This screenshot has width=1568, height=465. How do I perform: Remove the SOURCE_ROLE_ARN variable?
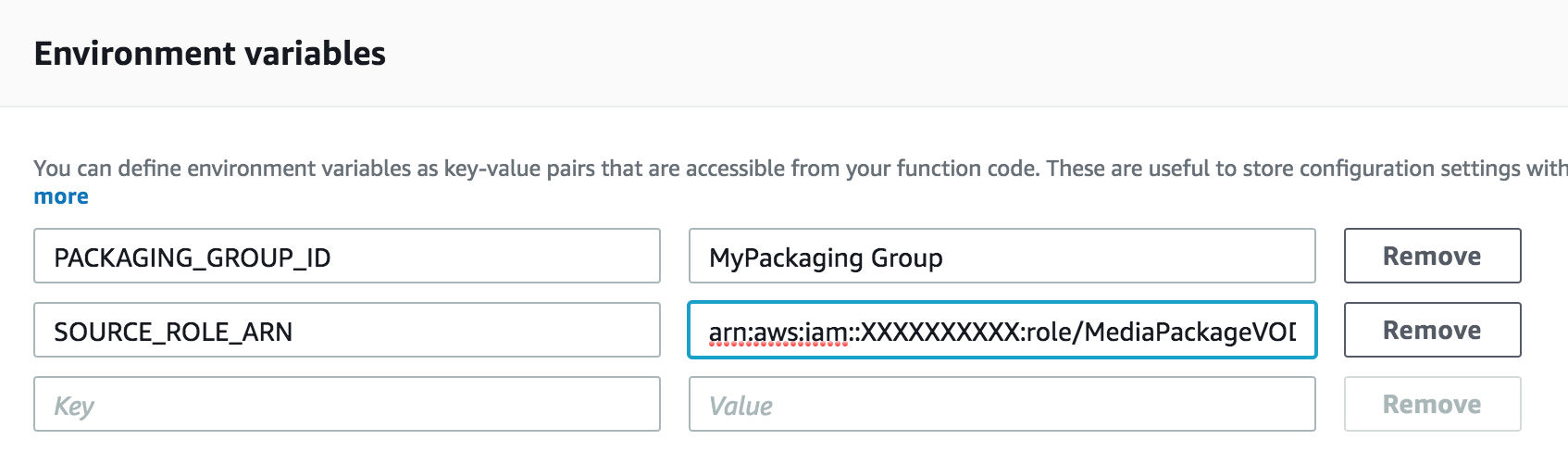pos(1432,330)
